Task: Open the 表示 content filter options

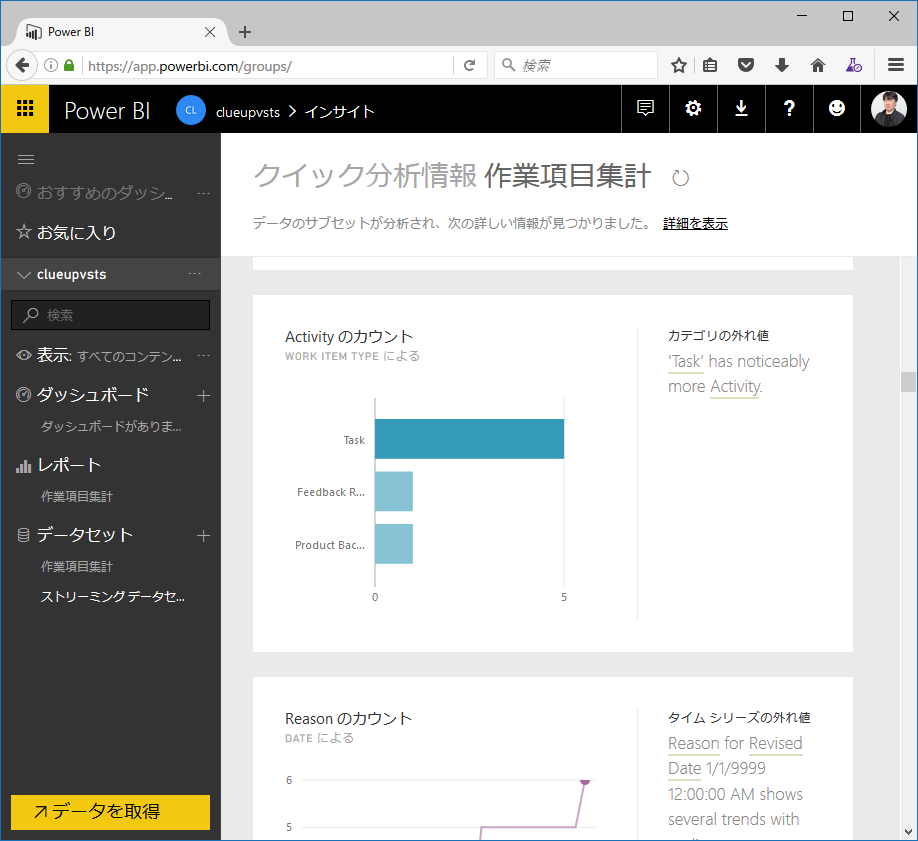Action: point(203,355)
